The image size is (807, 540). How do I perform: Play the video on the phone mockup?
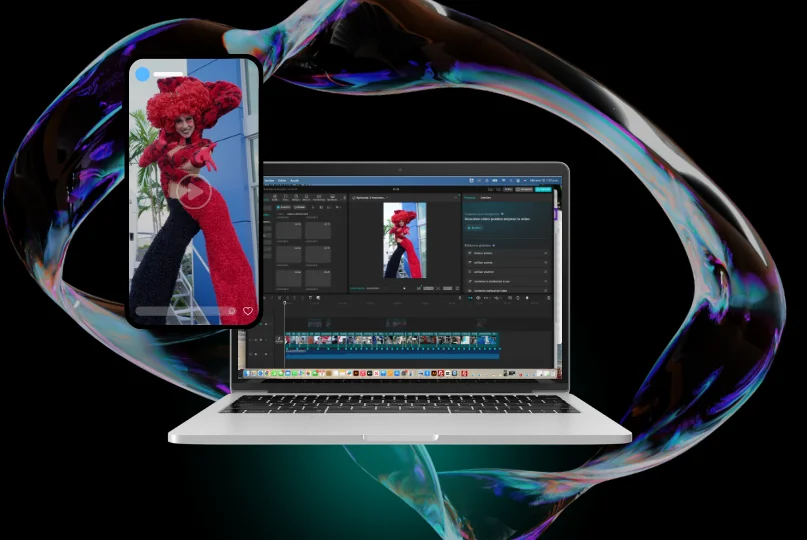pyautogui.click(x=194, y=191)
